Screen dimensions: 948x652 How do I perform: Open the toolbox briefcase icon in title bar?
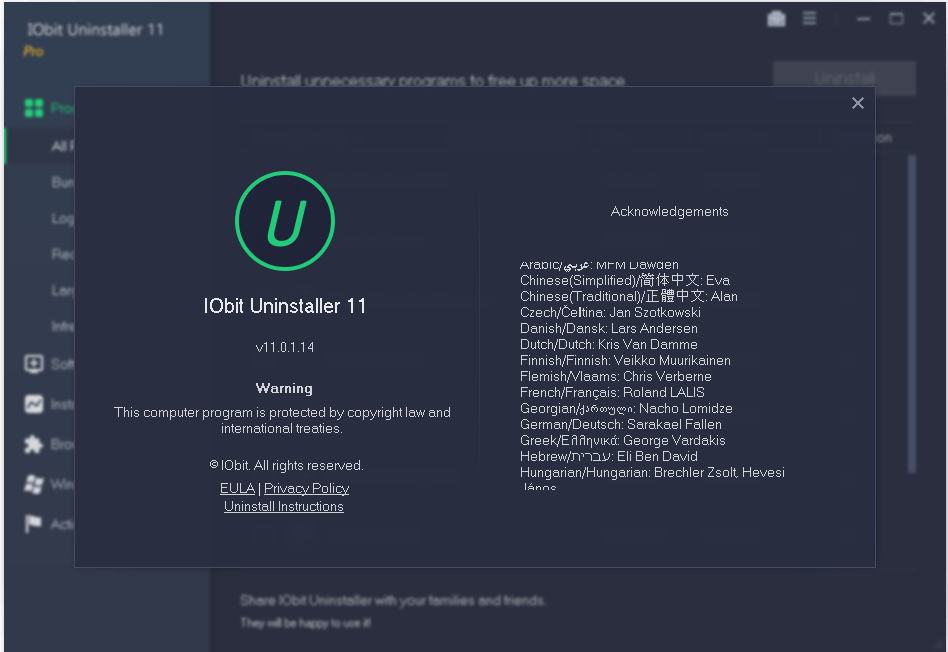(x=776, y=19)
